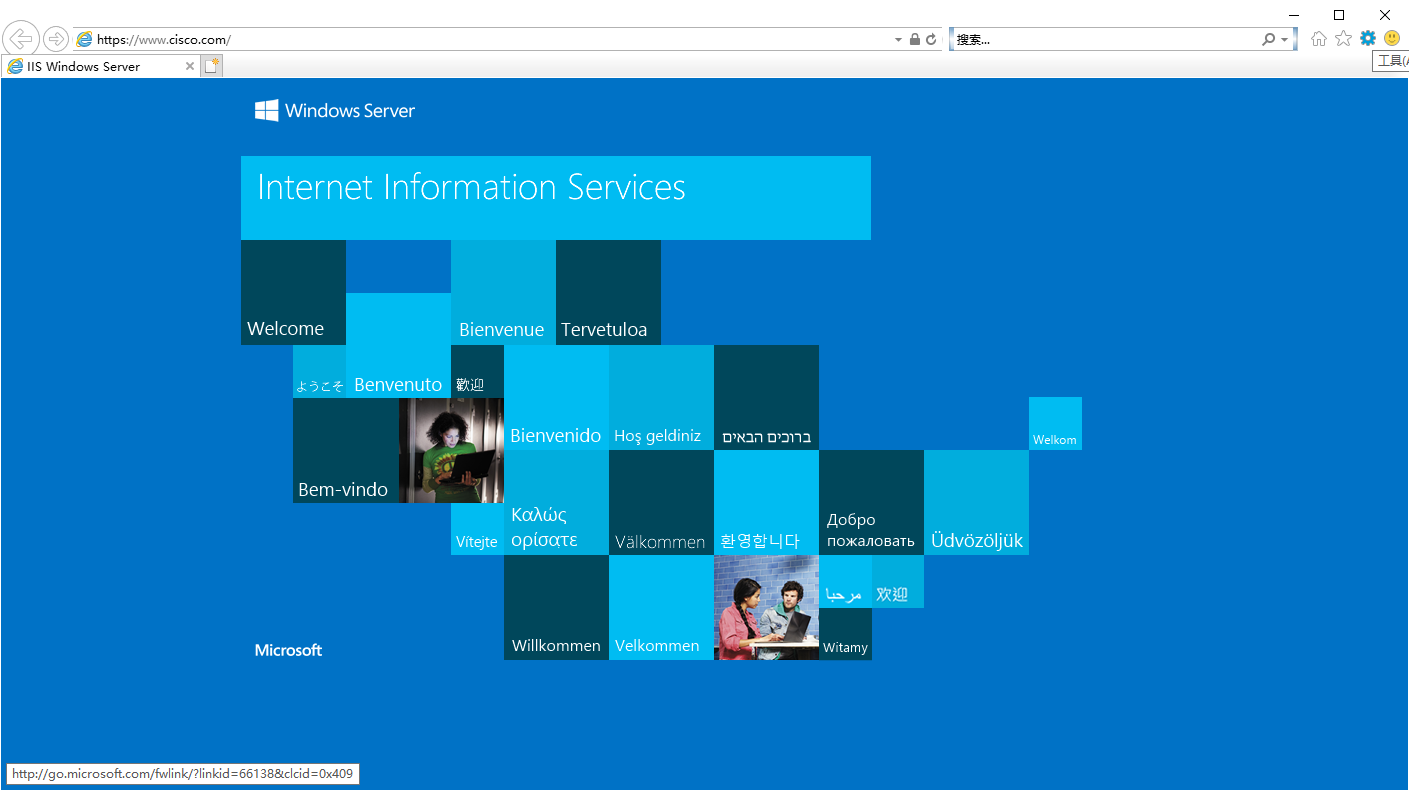The height and width of the screenshot is (791, 1409).
Task: Open the Home page icon
Action: 1319,38
